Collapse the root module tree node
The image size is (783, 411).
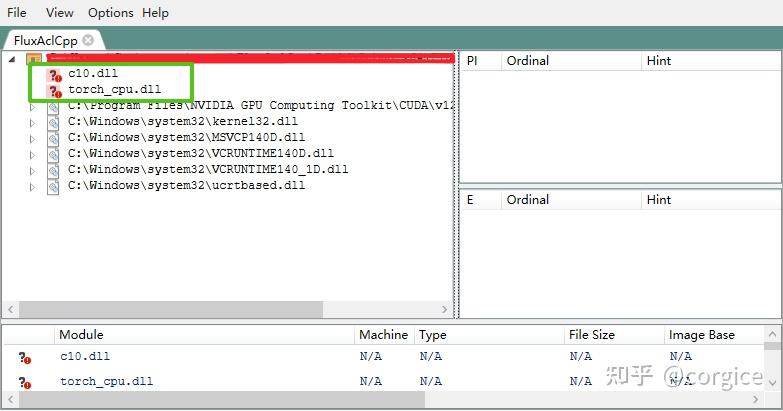tap(12, 59)
